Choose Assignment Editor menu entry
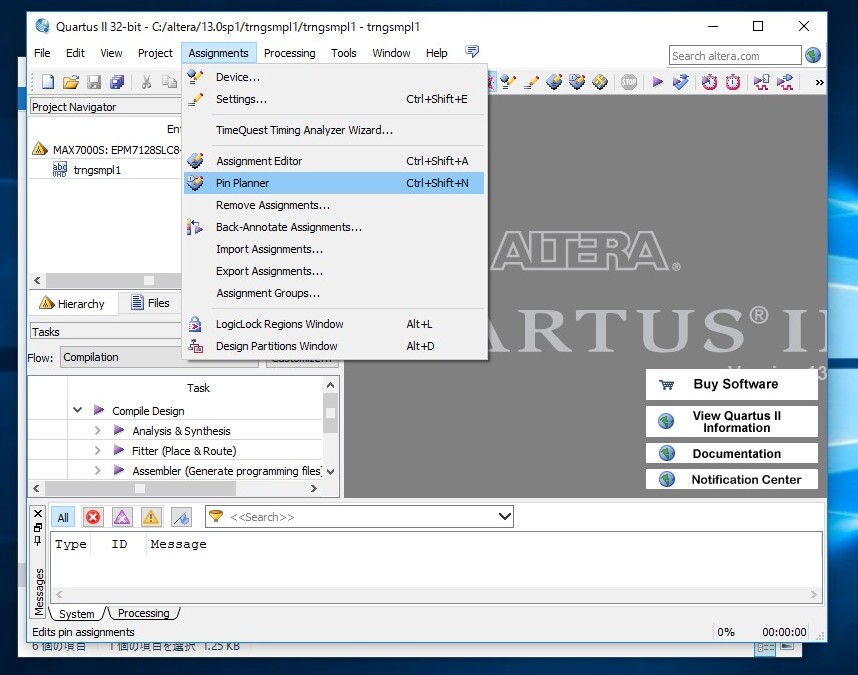The height and width of the screenshot is (675, 858). pyautogui.click(x=334, y=161)
